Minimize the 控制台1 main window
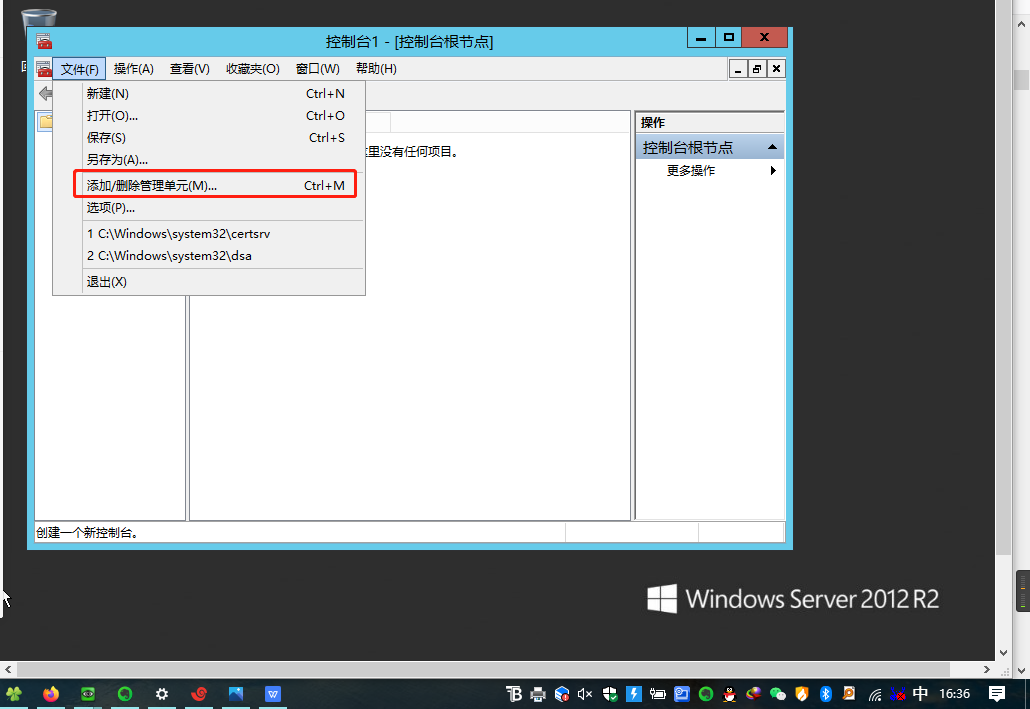Image resolution: width=1030 pixels, height=709 pixels. click(x=701, y=37)
